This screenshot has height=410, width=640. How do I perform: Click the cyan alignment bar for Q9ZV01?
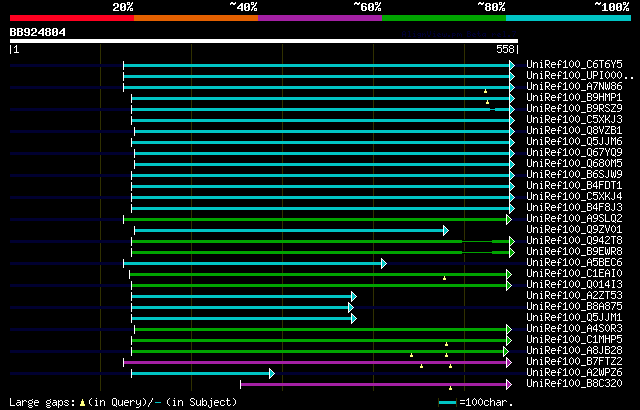coord(289,230)
